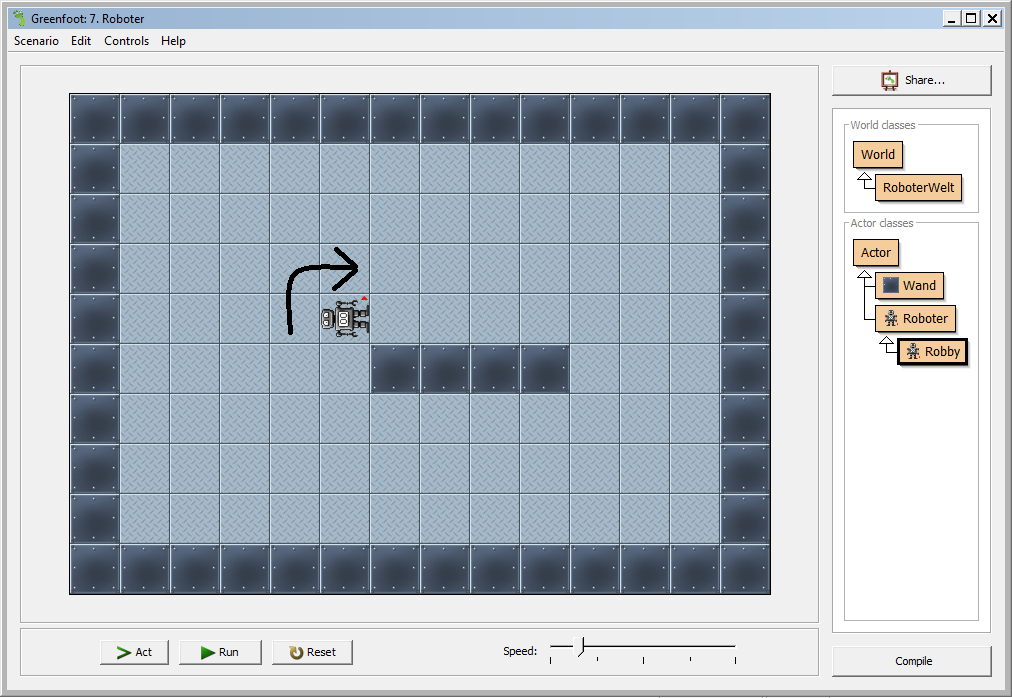Click the hand-drawn black turn arrow

(321, 290)
